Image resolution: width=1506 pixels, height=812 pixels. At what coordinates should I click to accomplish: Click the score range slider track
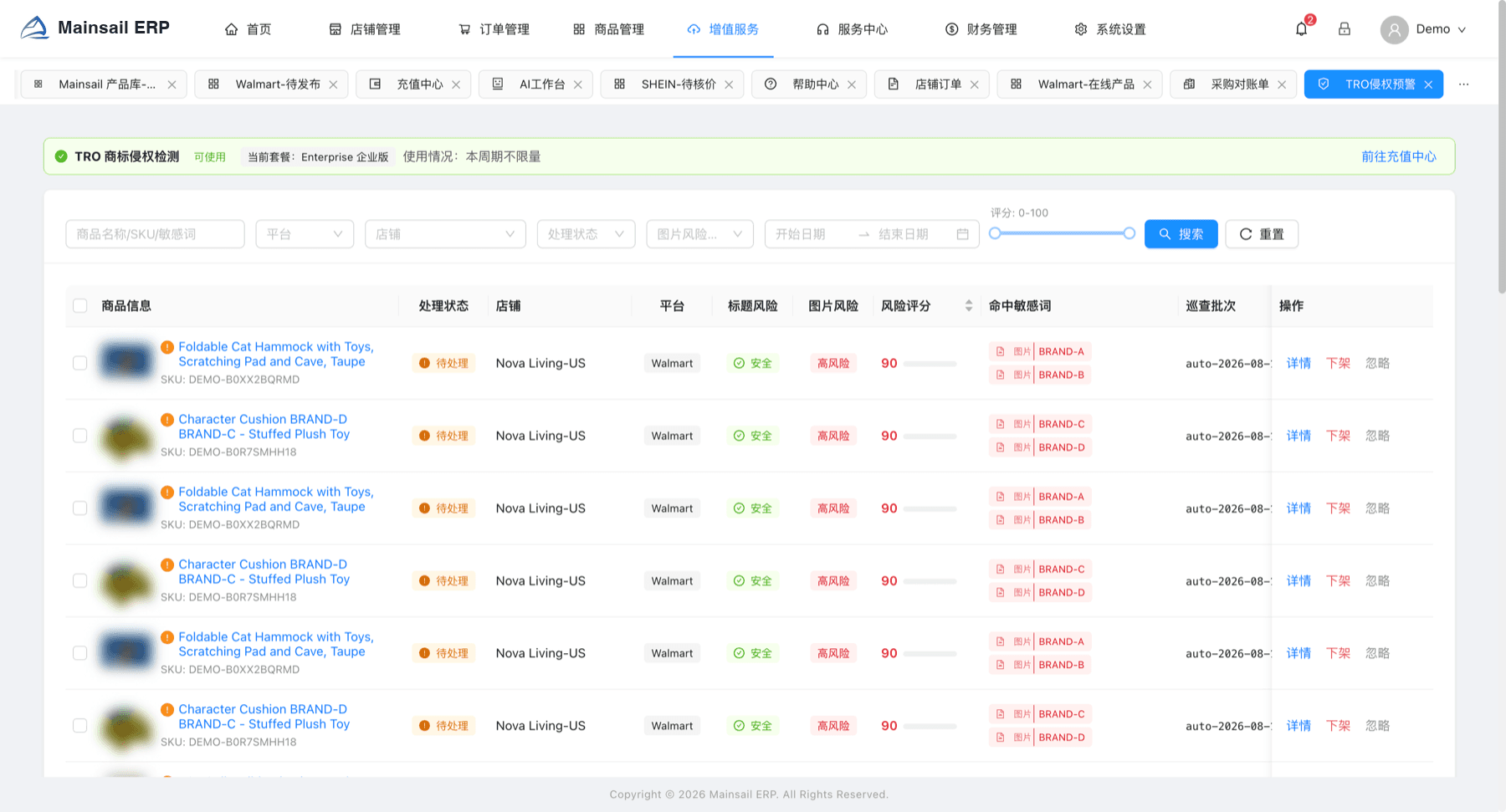tap(1063, 233)
